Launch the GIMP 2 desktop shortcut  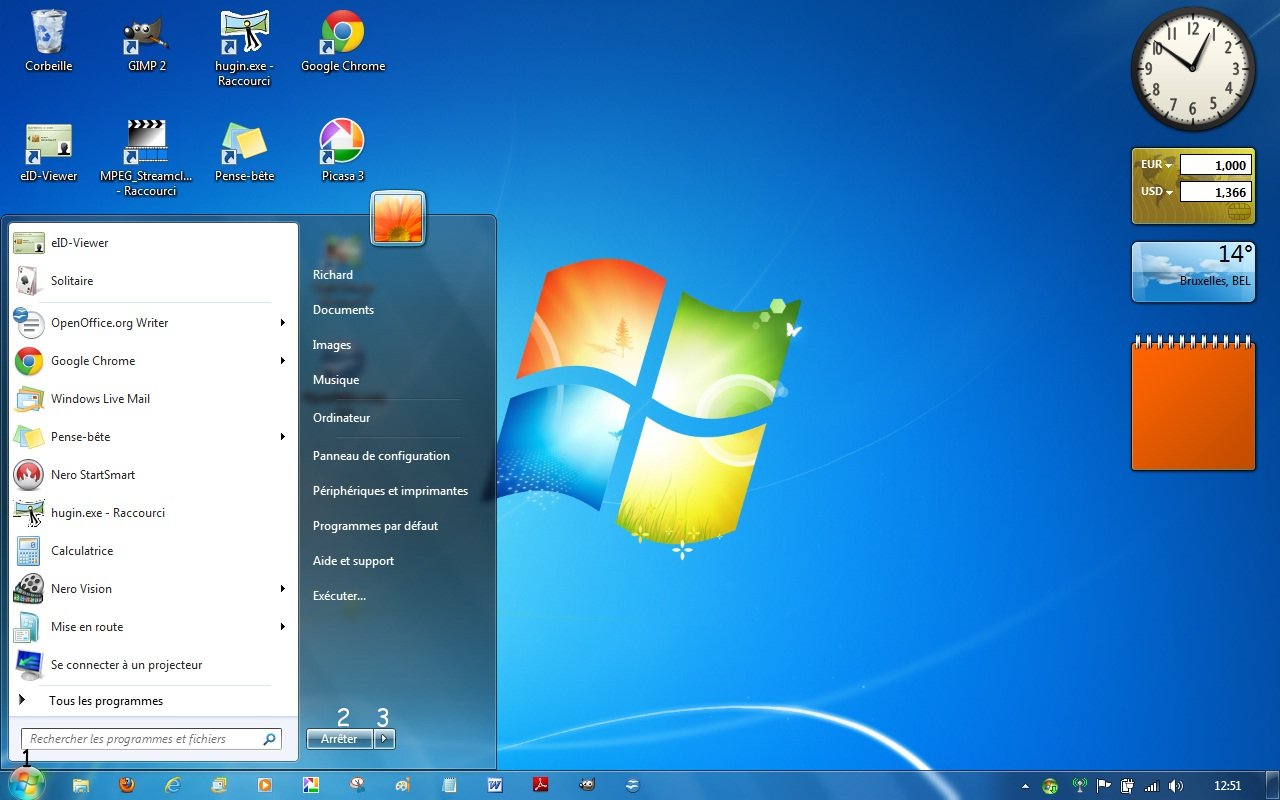pyautogui.click(x=147, y=40)
